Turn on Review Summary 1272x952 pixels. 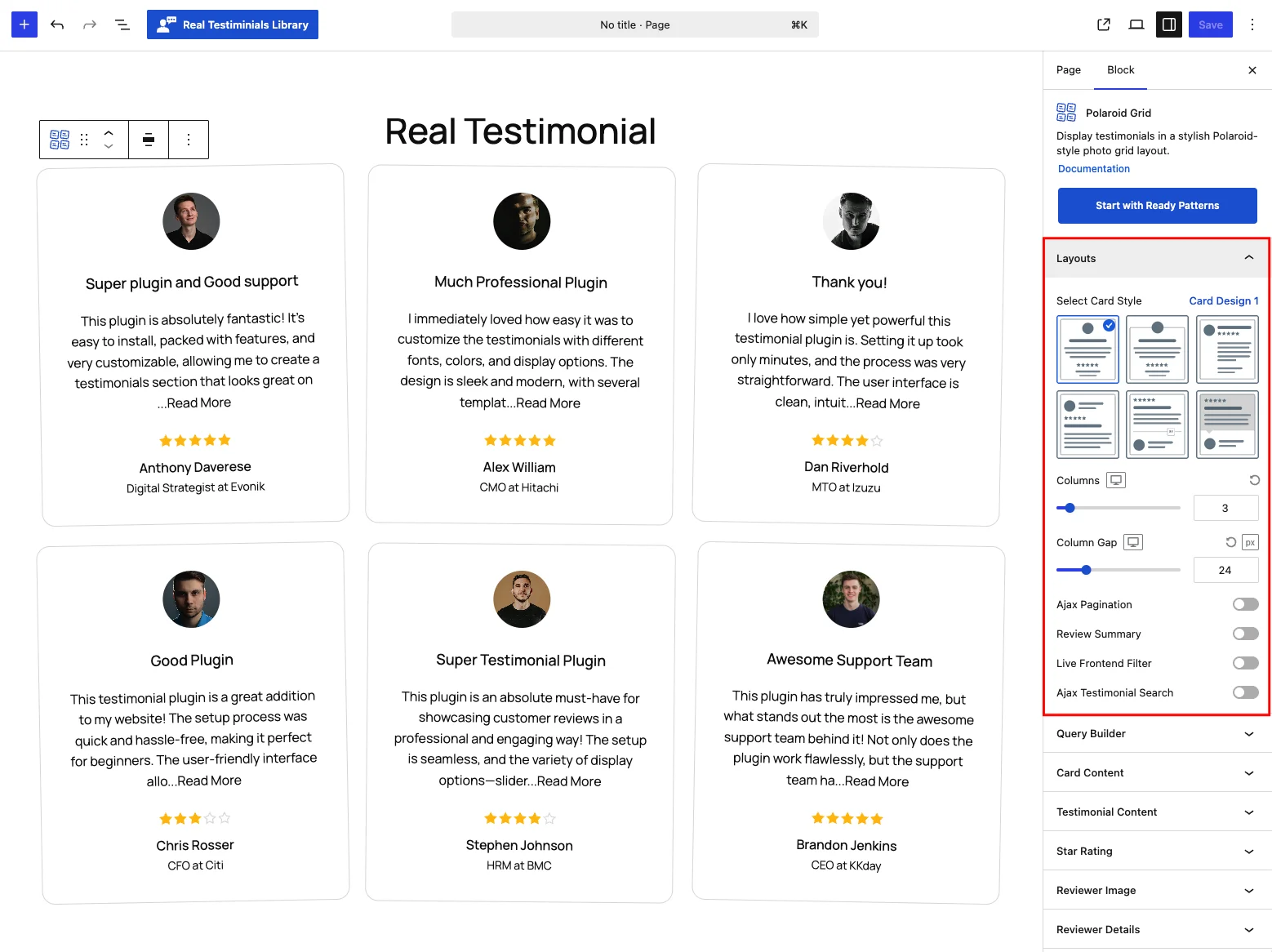1246,634
